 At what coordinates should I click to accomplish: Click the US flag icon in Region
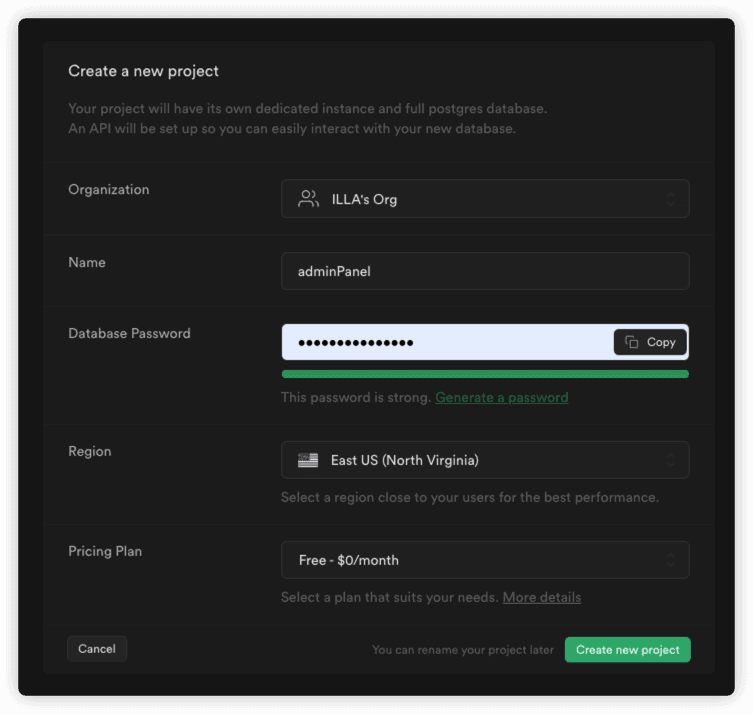pyautogui.click(x=308, y=460)
